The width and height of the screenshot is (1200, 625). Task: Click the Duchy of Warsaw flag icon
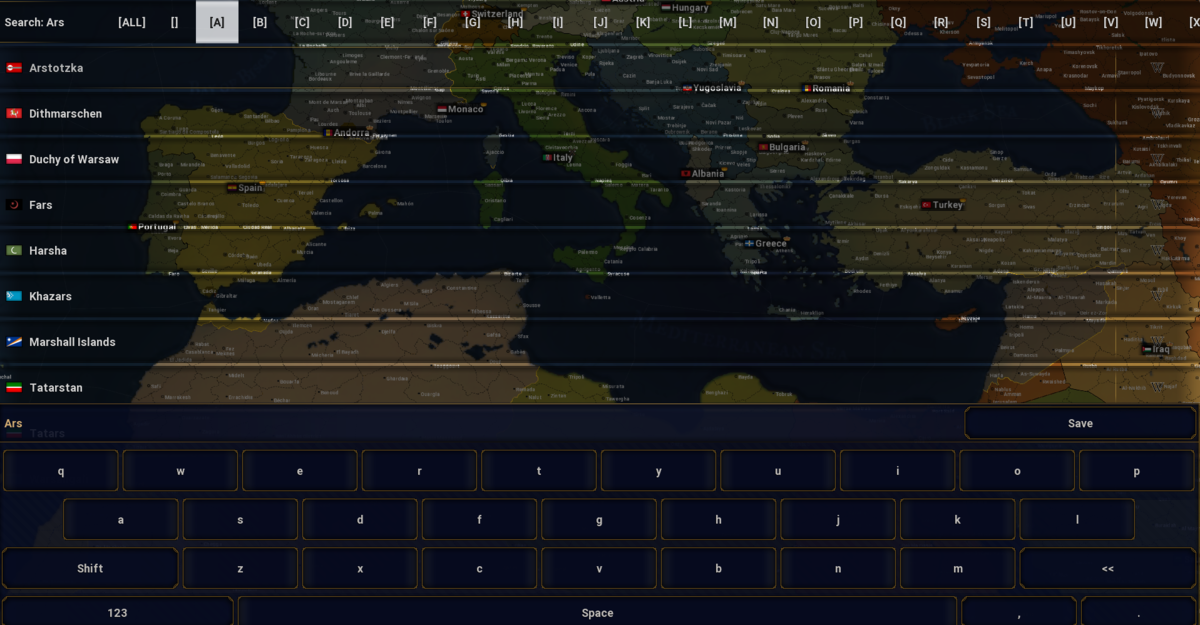14,159
